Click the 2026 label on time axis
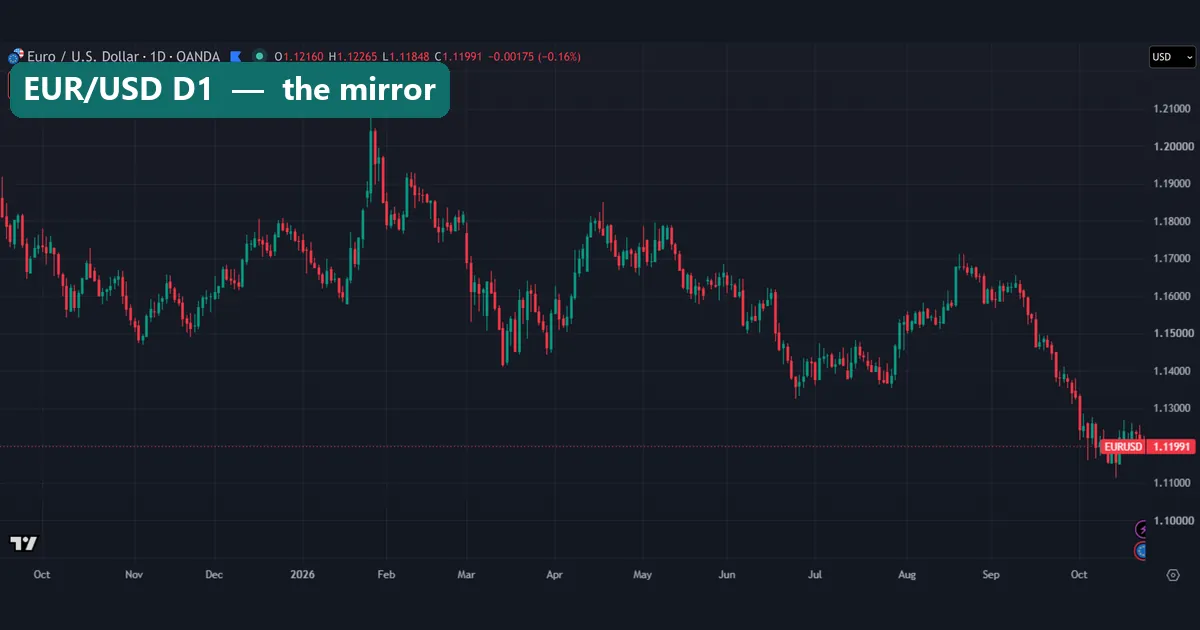This screenshot has width=1200, height=630. click(302, 575)
